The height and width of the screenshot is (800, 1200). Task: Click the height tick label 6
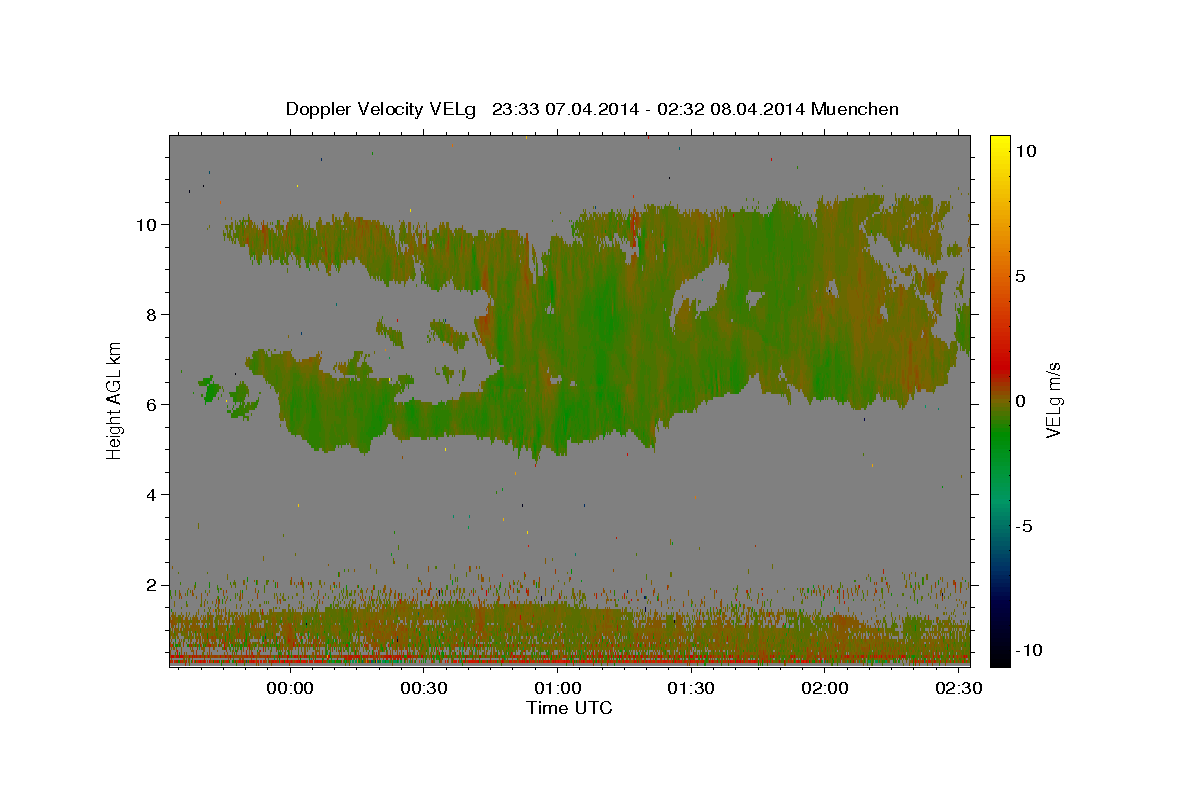pos(154,405)
